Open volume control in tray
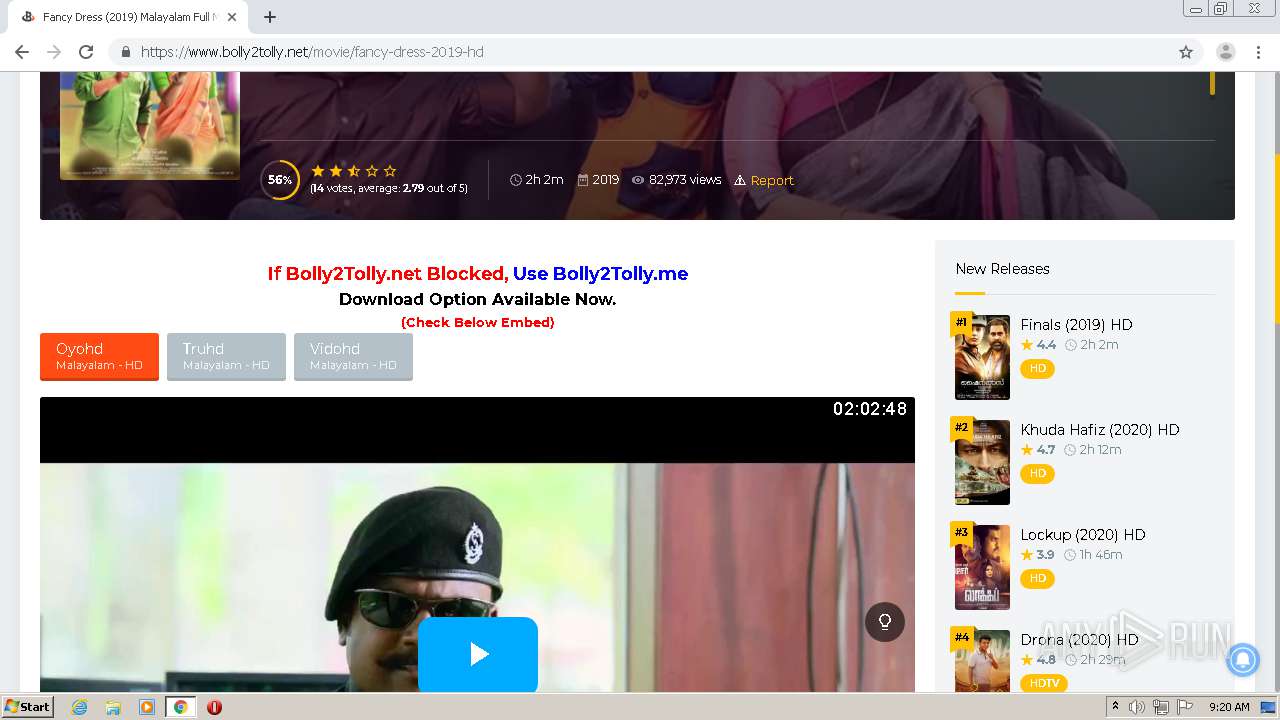Viewport: 1280px width, 720px height. tap(1137, 707)
